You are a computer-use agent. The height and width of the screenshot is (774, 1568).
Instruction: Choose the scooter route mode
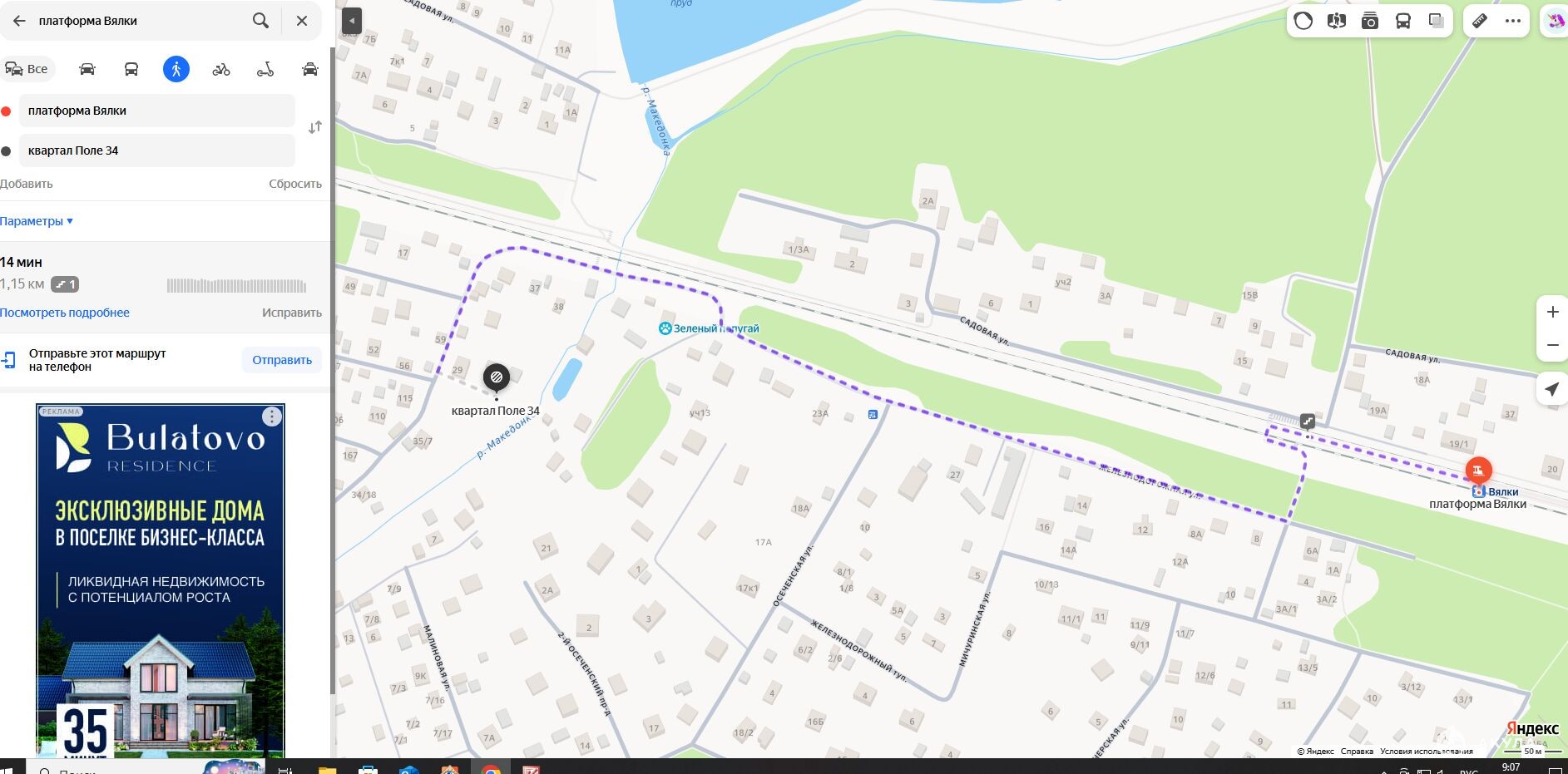[265, 69]
